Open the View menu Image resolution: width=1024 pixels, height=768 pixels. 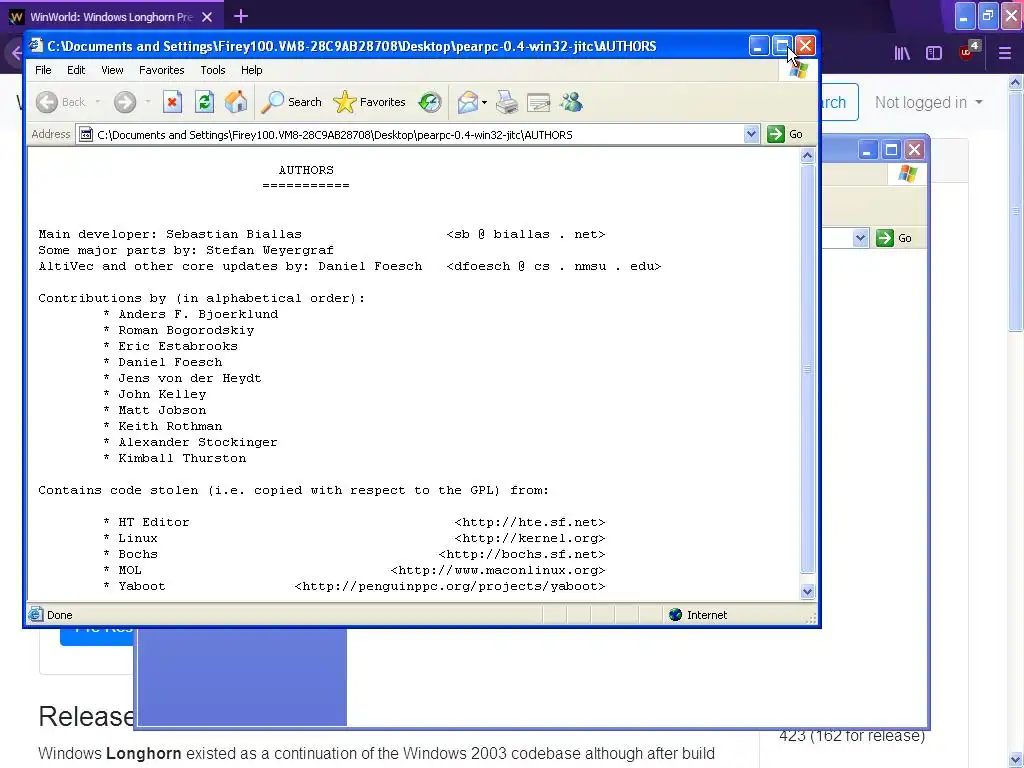[112, 70]
